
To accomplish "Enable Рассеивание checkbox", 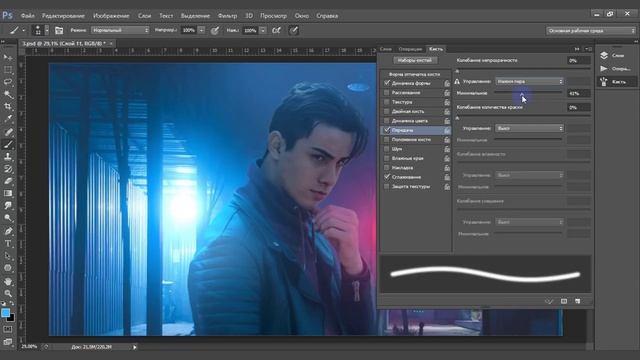I will coord(387,93).
